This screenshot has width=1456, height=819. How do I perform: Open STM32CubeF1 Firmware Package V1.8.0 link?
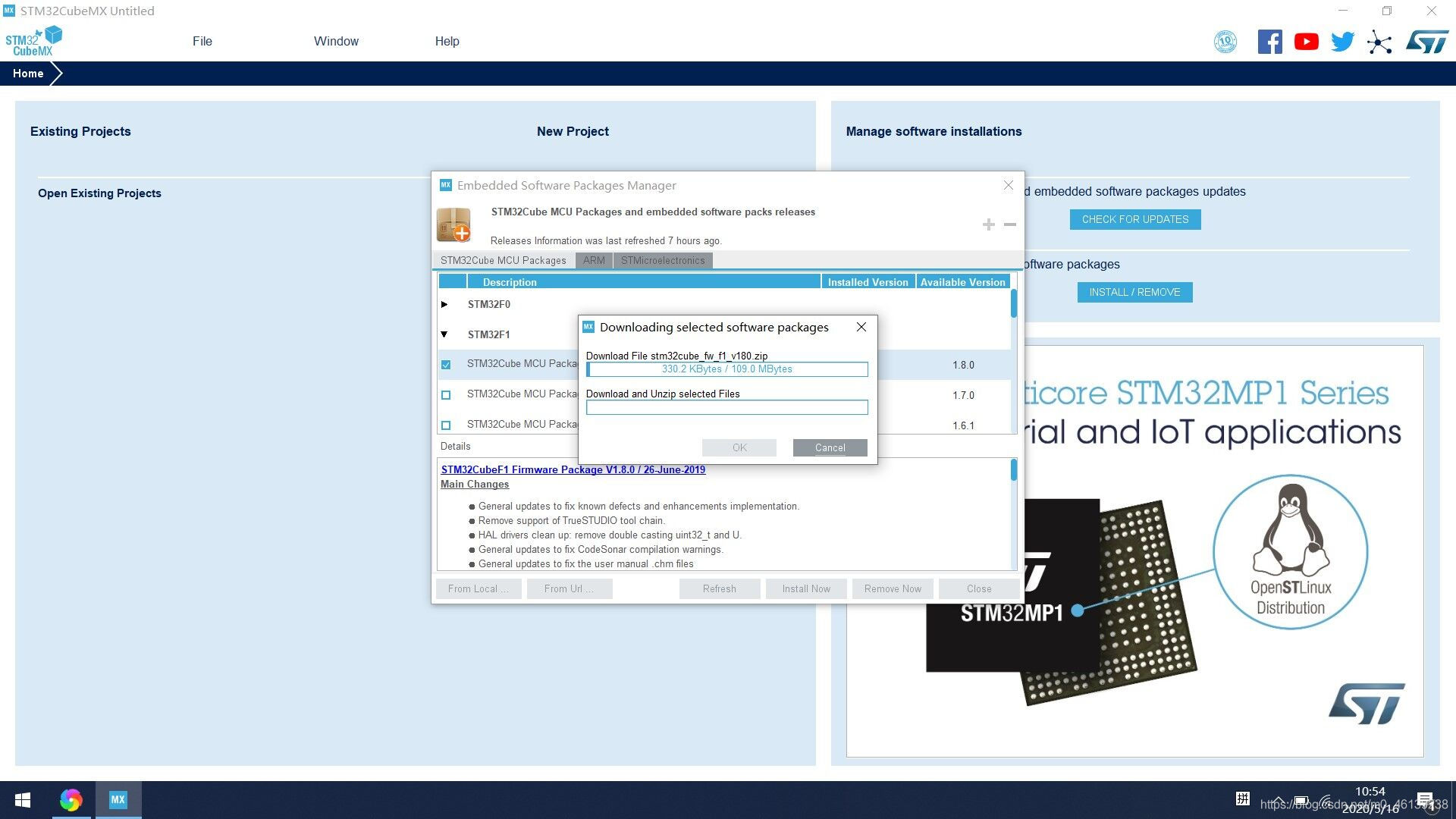(x=573, y=469)
